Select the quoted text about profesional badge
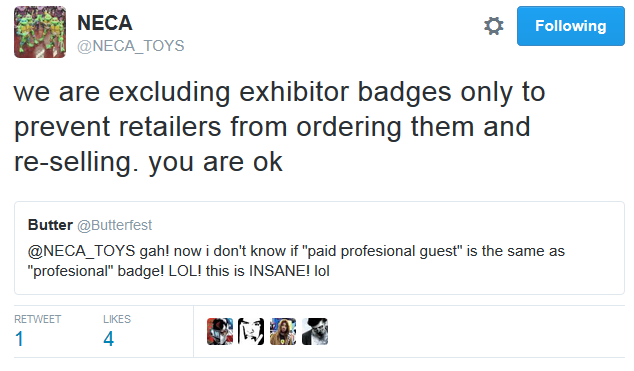634x371 pixels. pyautogui.click(x=296, y=261)
